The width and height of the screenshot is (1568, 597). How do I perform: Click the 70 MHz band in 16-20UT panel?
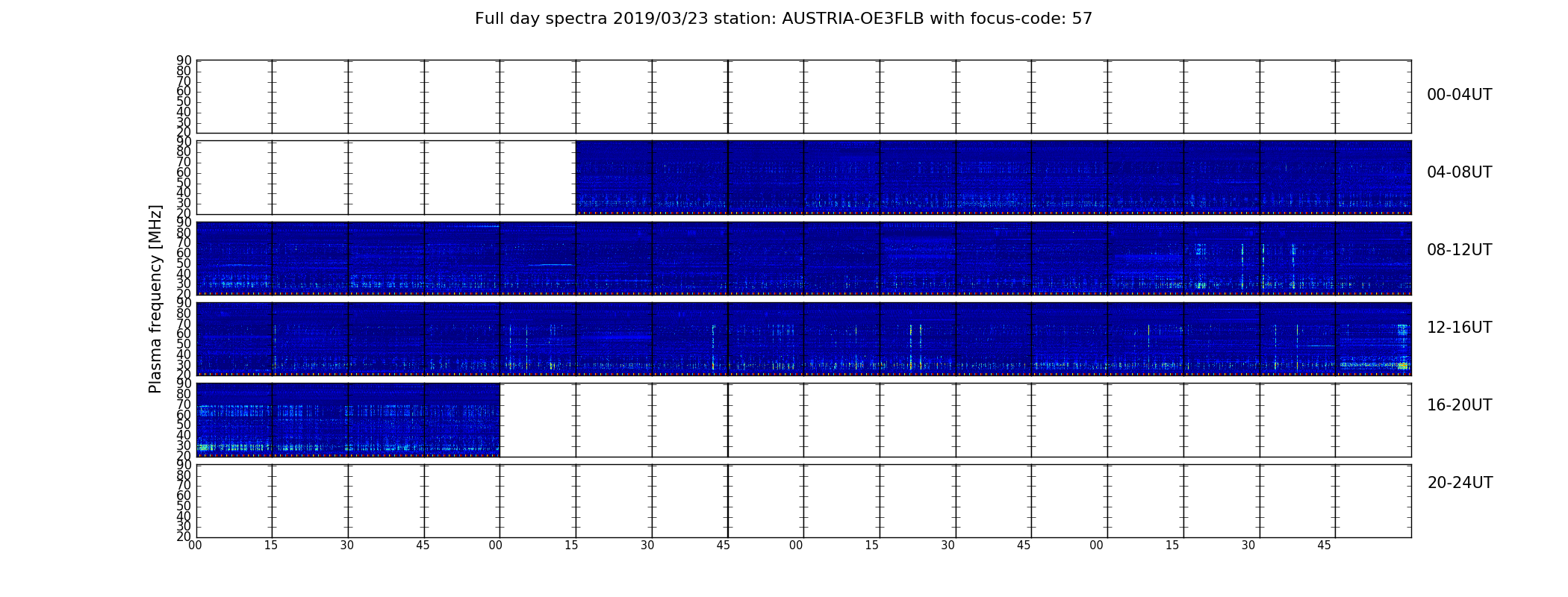tap(348, 410)
